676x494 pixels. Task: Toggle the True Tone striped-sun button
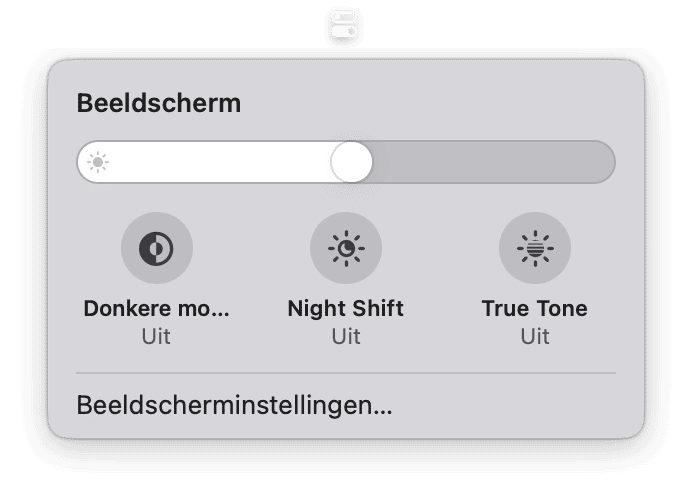click(535, 248)
